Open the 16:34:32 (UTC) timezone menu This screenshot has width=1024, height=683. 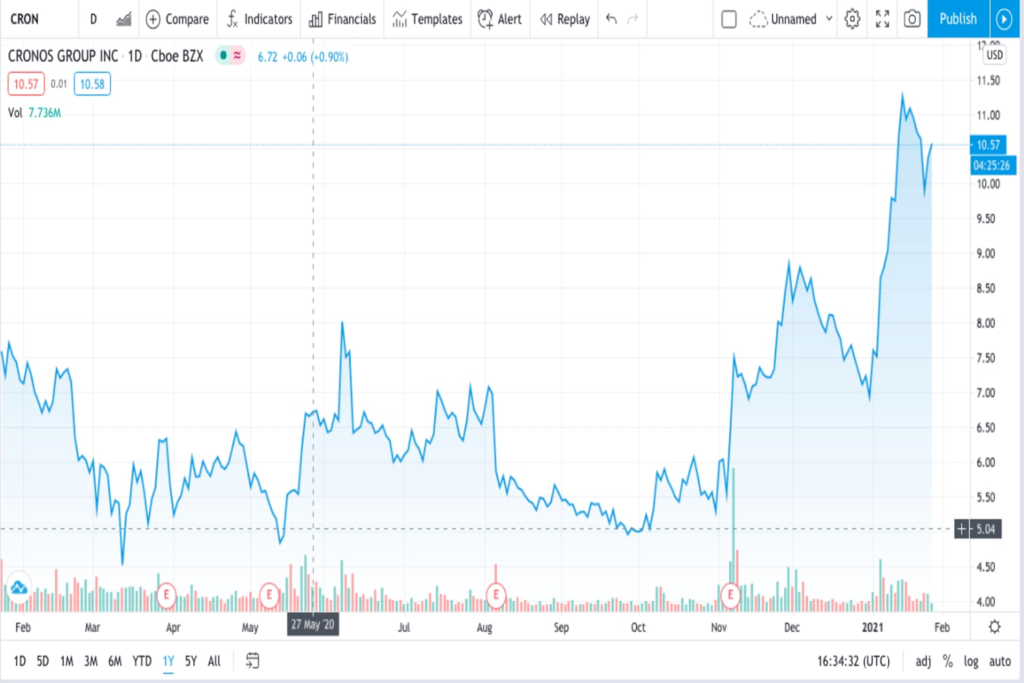click(x=853, y=661)
